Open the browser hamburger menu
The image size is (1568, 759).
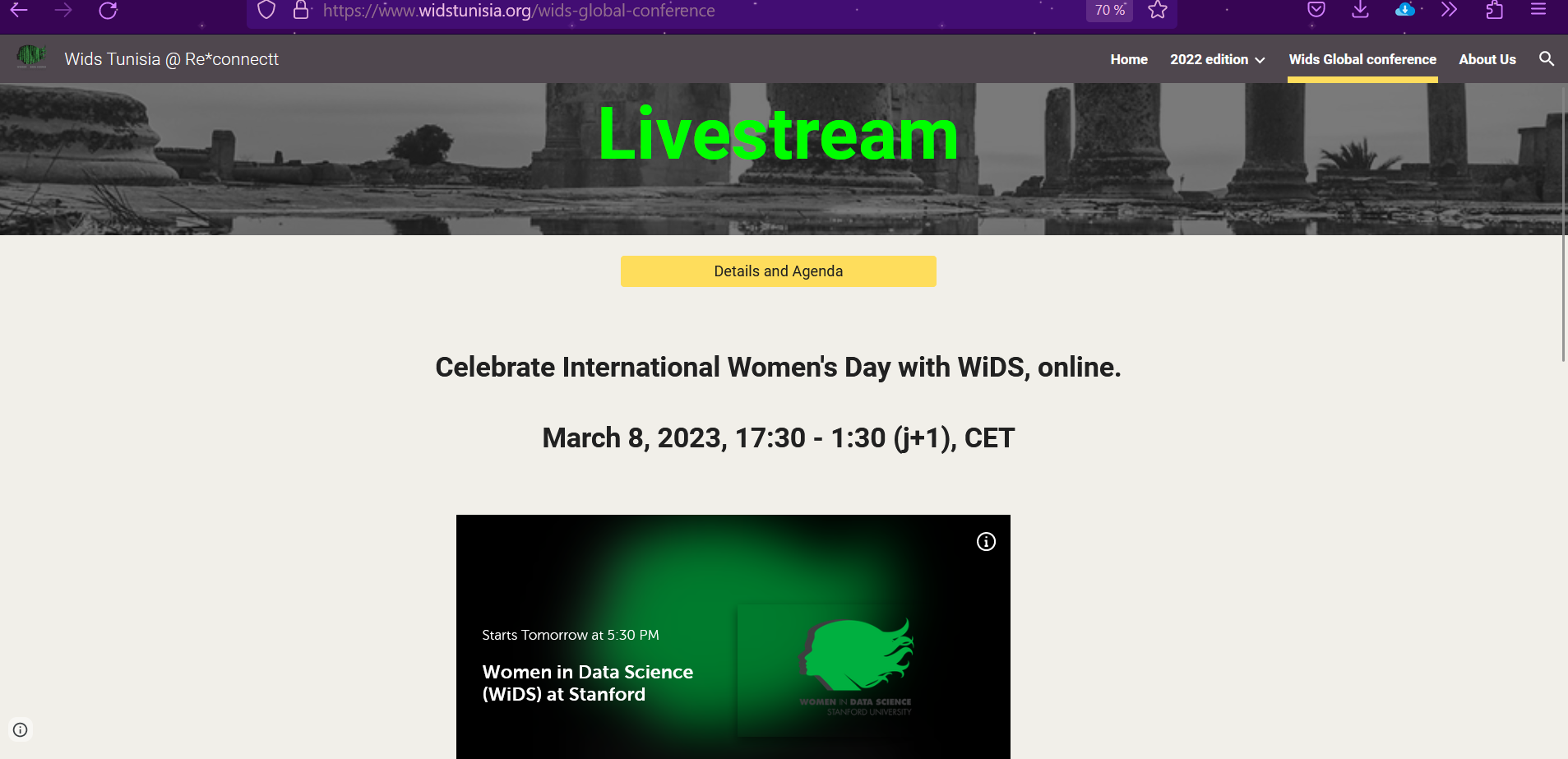1538,10
